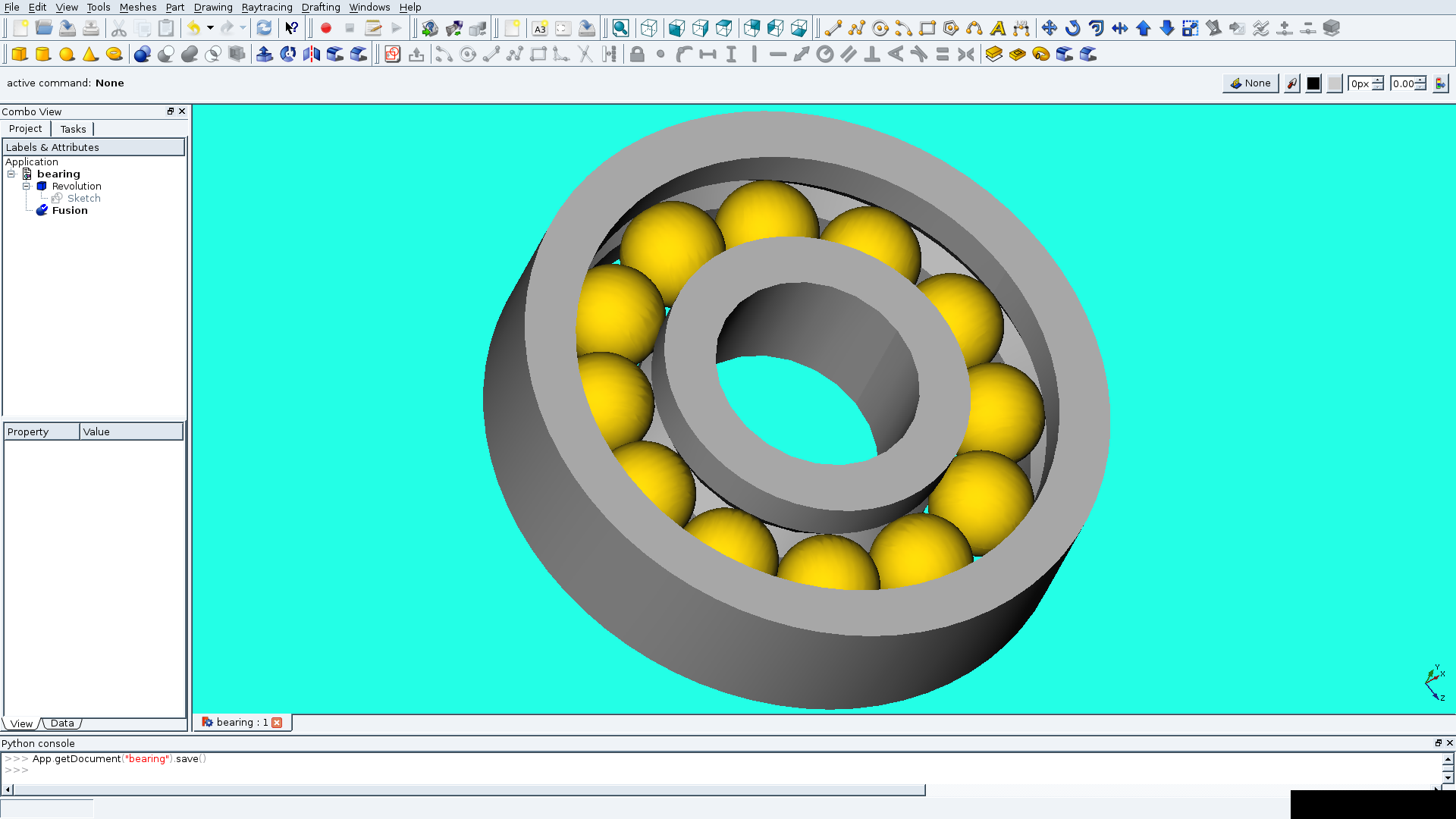1456x819 pixels.
Task: Toggle visibility of Sketch in tree
Action: 83,198
